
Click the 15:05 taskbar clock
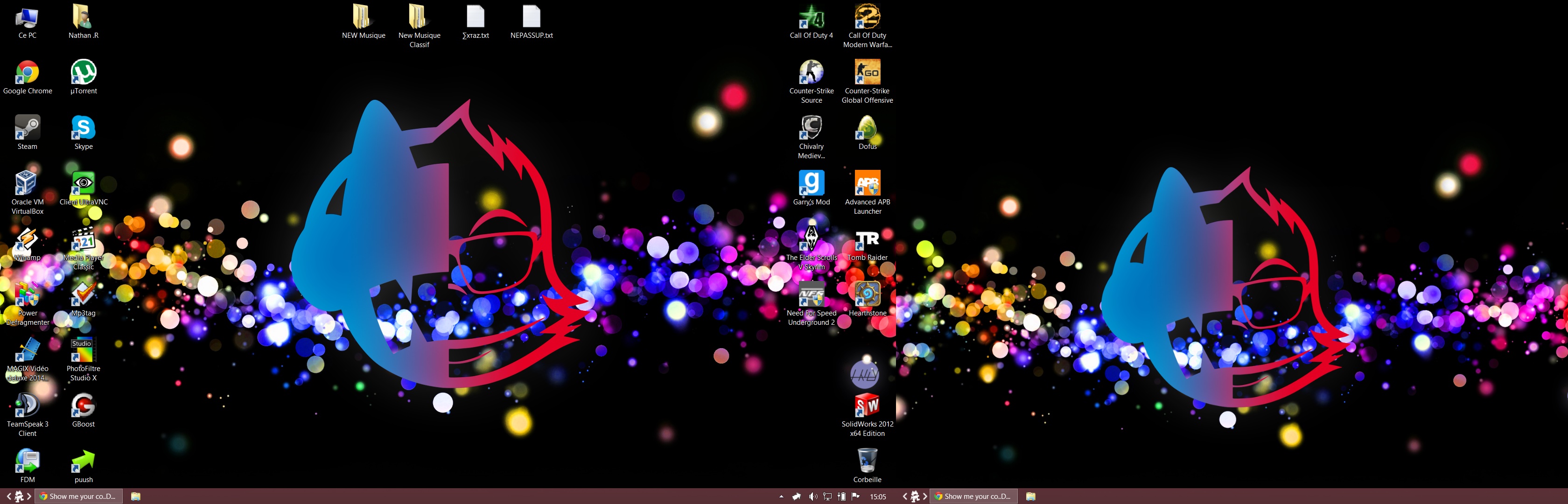tap(878, 497)
